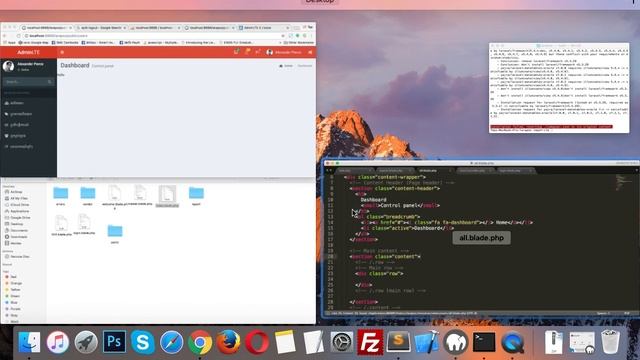Launch FileZilla from the Dock

[370, 342]
